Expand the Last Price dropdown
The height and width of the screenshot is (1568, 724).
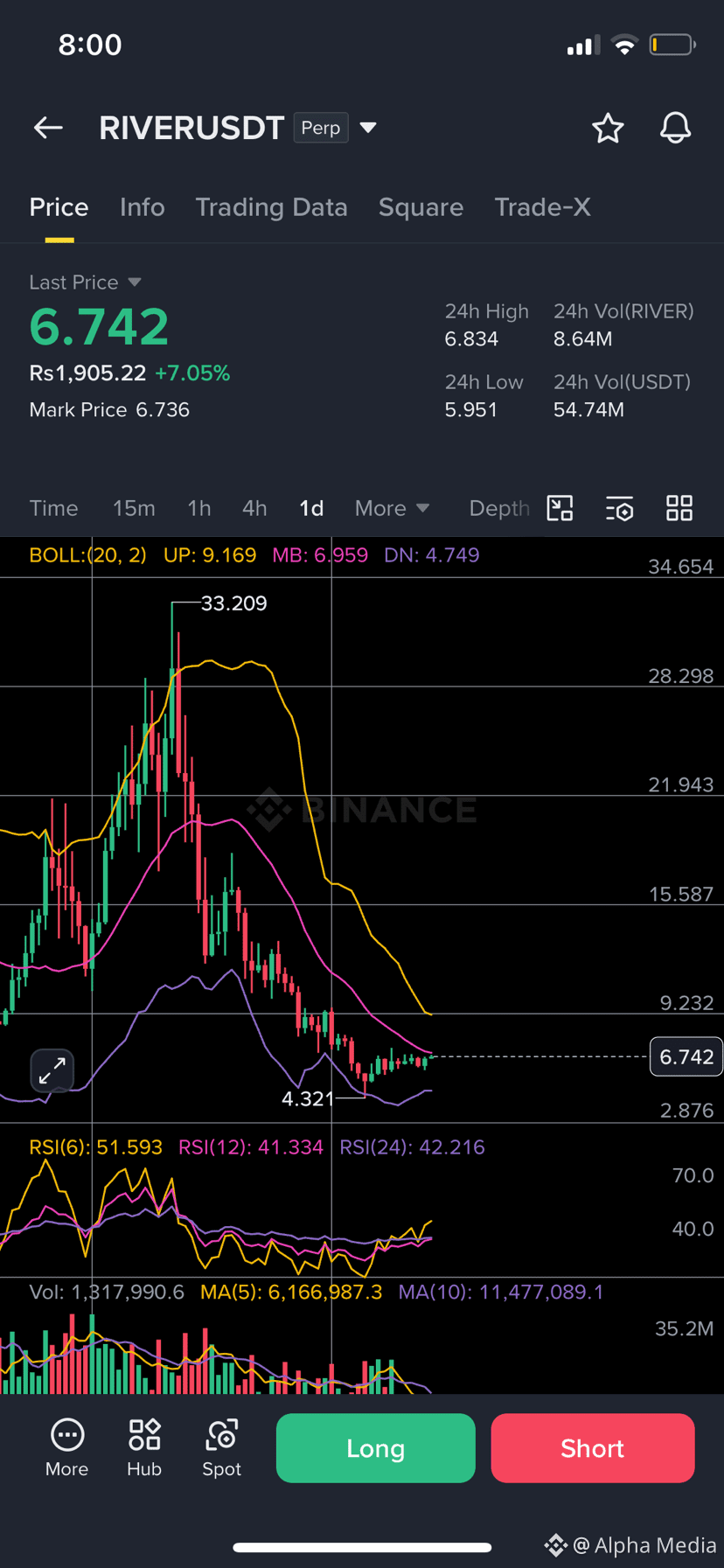point(134,282)
